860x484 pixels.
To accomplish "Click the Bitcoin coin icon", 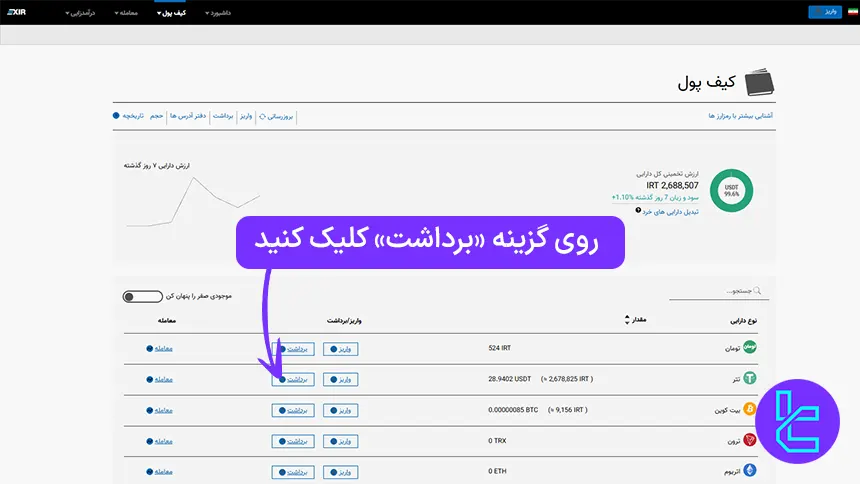I will click(750, 409).
